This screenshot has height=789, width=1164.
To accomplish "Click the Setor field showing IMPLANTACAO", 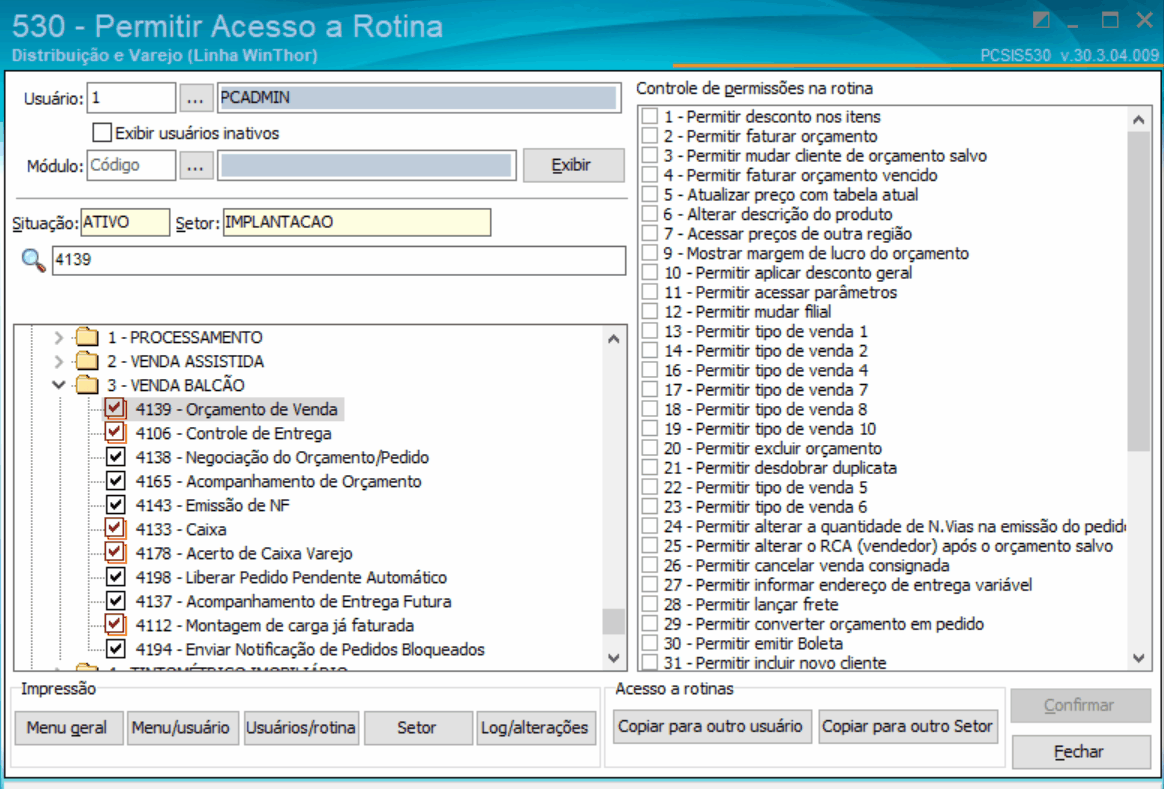I will pyautogui.click(x=357, y=223).
